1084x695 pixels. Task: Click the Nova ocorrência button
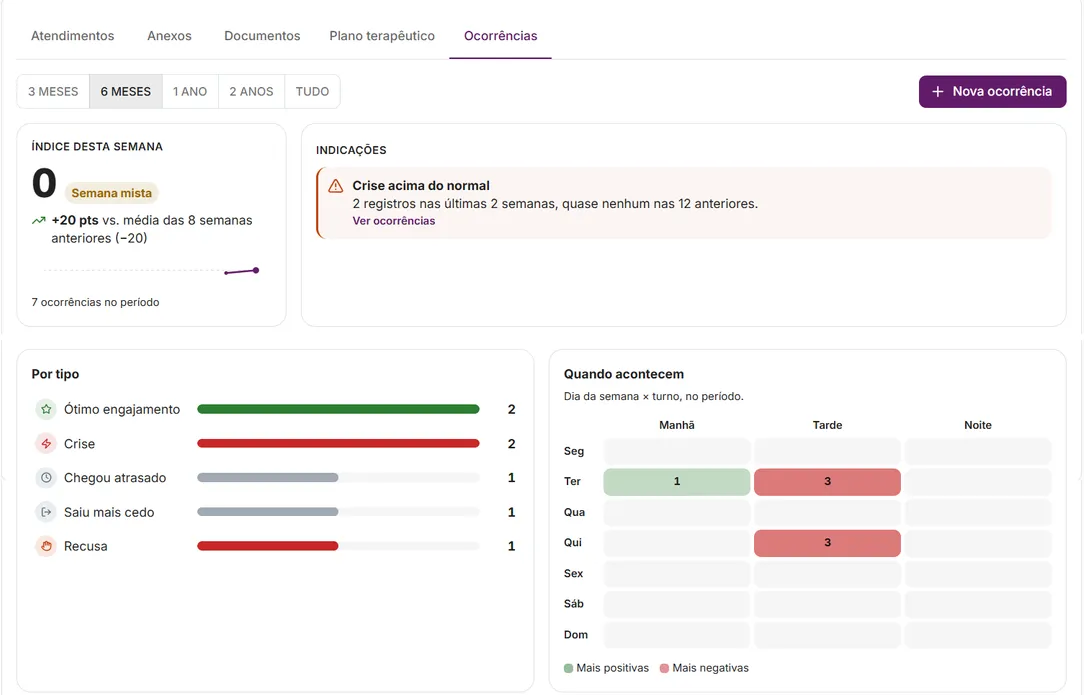click(992, 91)
